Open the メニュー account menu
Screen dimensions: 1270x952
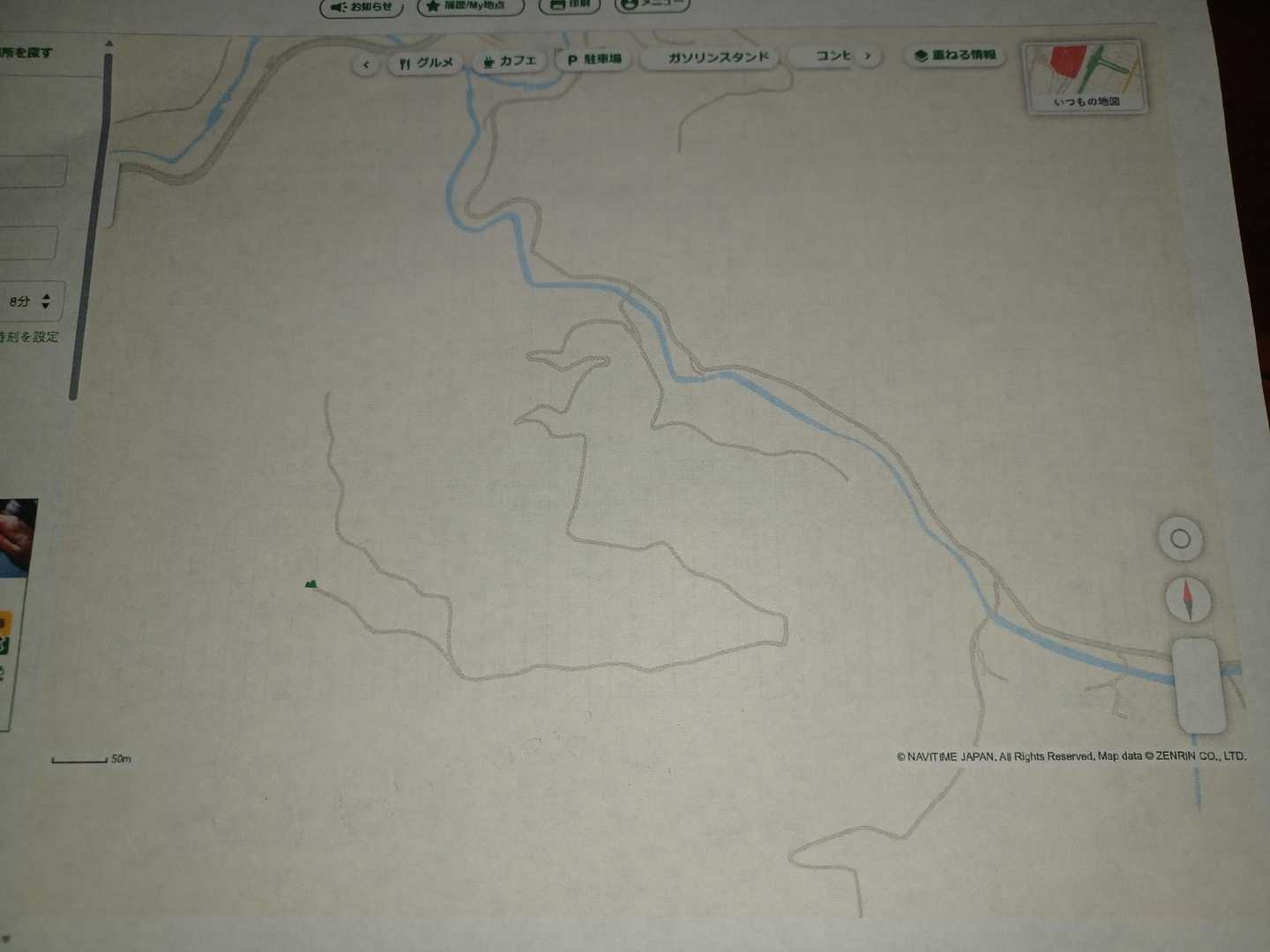click(x=652, y=4)
